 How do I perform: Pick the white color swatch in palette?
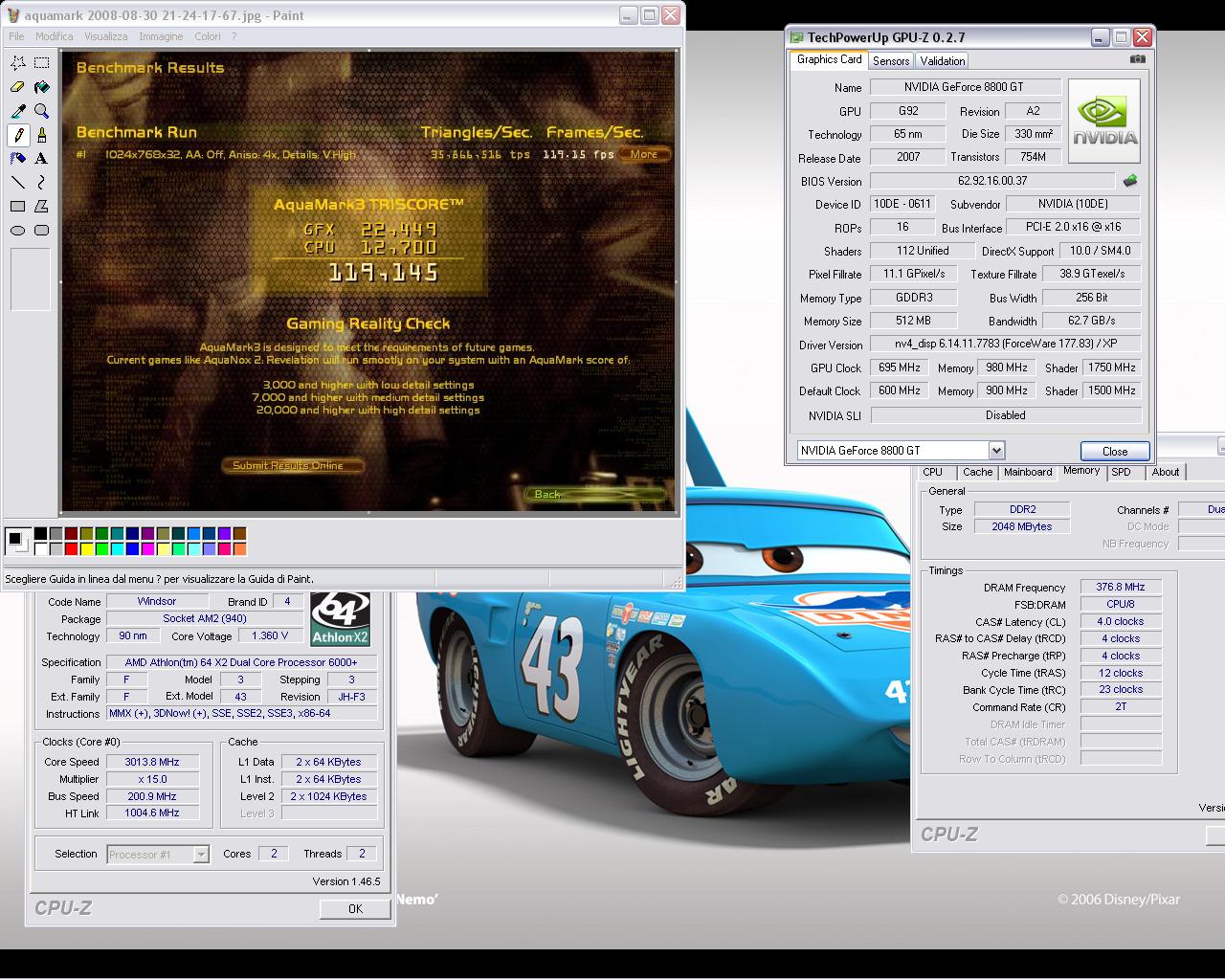(41, 548)
